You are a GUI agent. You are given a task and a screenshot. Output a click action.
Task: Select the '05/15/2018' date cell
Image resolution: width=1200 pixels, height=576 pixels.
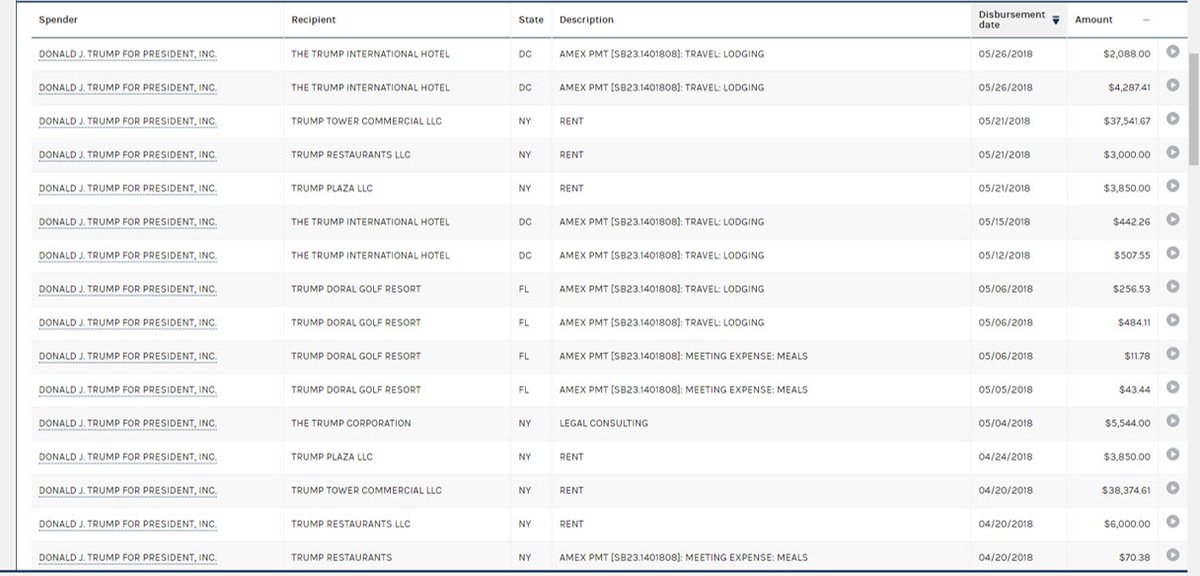click(x=1004, y=222)
